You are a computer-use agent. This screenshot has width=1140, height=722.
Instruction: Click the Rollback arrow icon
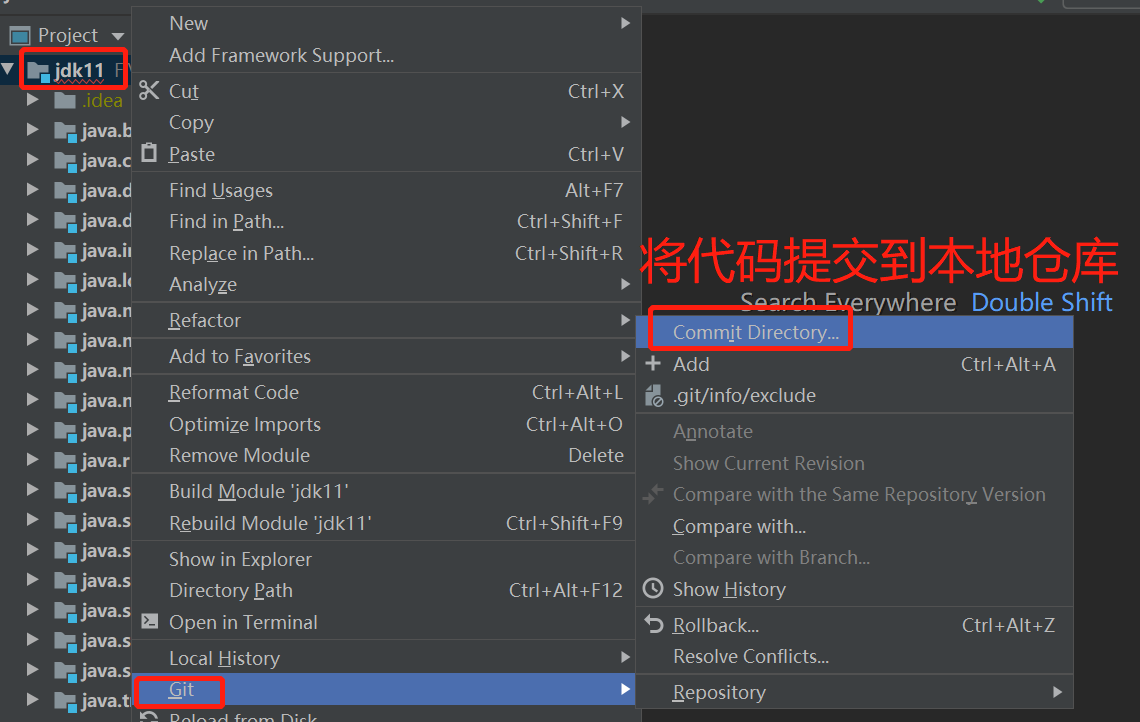(654, 624)
